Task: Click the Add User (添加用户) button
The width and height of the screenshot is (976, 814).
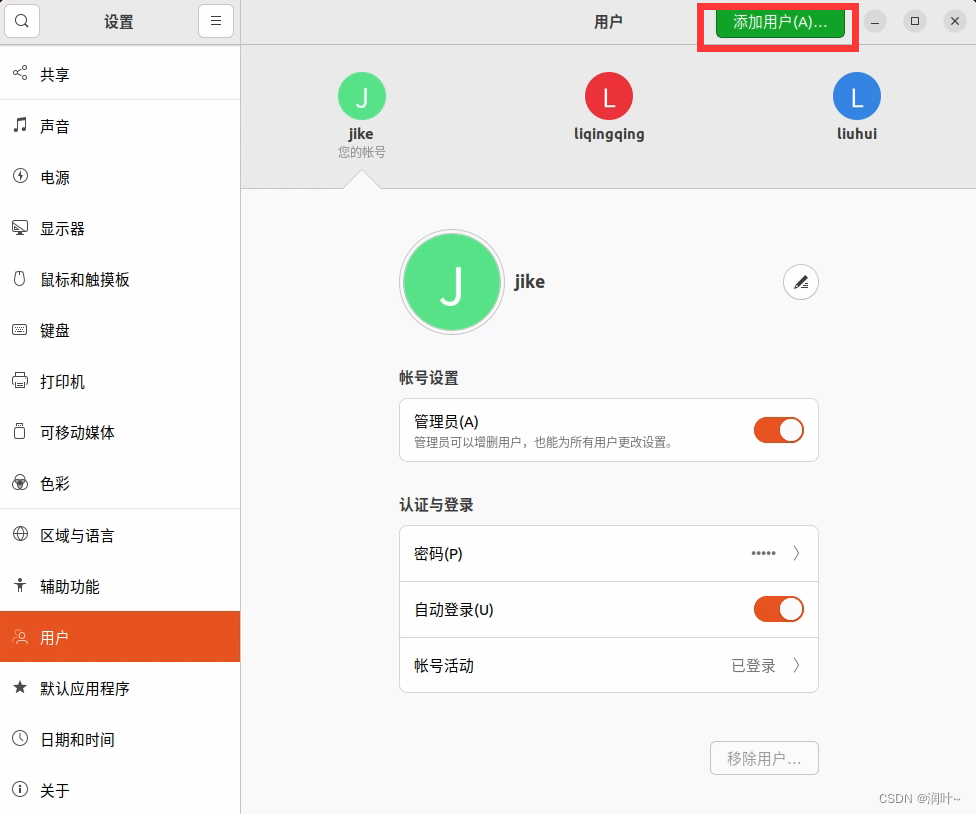Action: pos(780,23)
